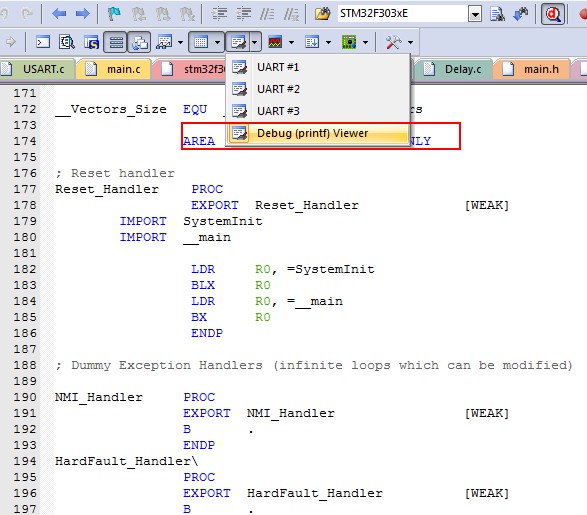
Task: Insert a bookmark with the flag icon
Action: (114, 14)
